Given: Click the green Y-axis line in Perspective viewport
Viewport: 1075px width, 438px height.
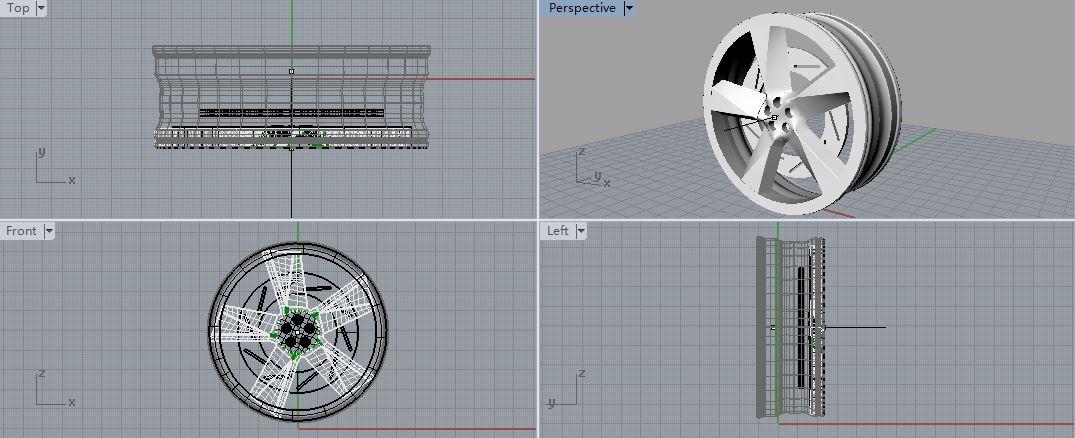Looking at the screenshot, I should (x=915, y=140).
